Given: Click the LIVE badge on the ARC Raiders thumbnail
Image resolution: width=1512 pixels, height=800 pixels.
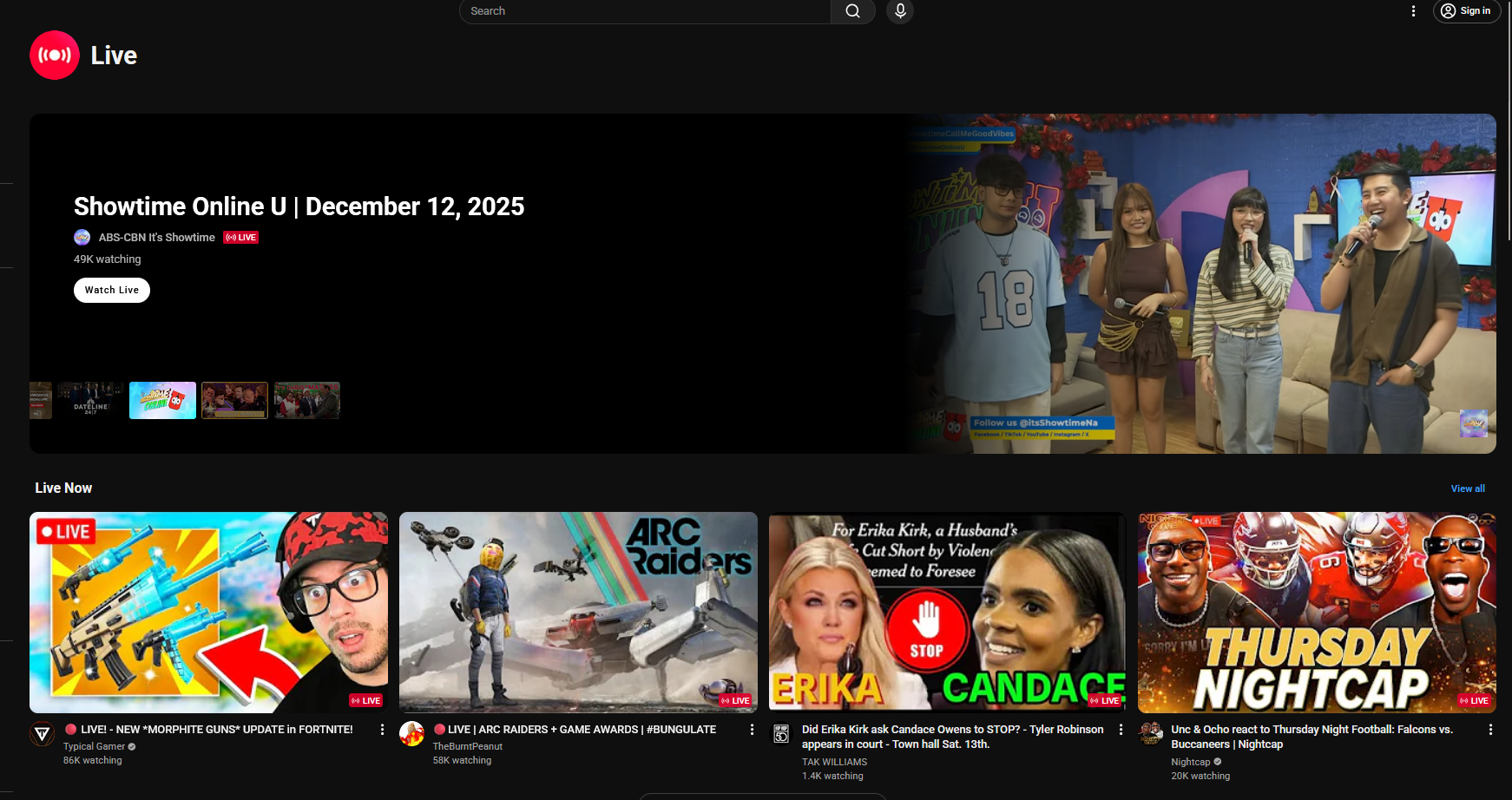Looking at the screenshot, I should (735, 700).
